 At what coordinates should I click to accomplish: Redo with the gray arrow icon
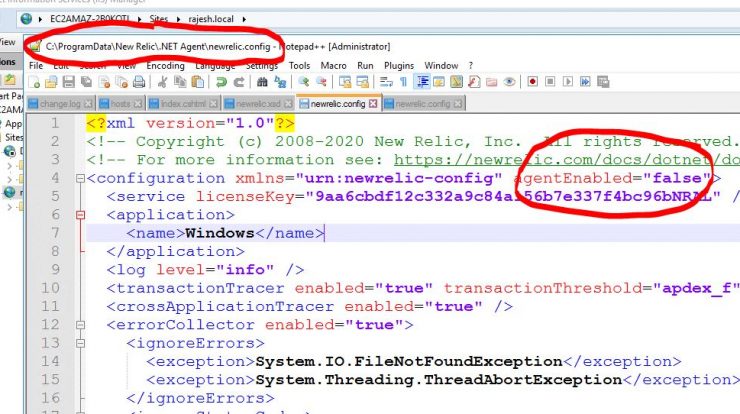pos(239,82)
